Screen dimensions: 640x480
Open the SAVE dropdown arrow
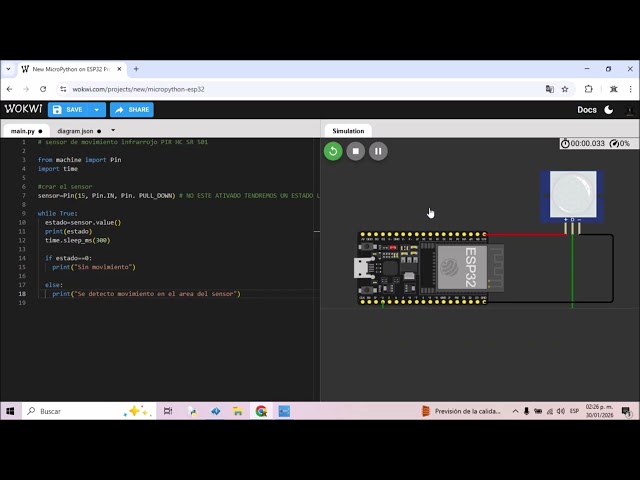[97, 110]
